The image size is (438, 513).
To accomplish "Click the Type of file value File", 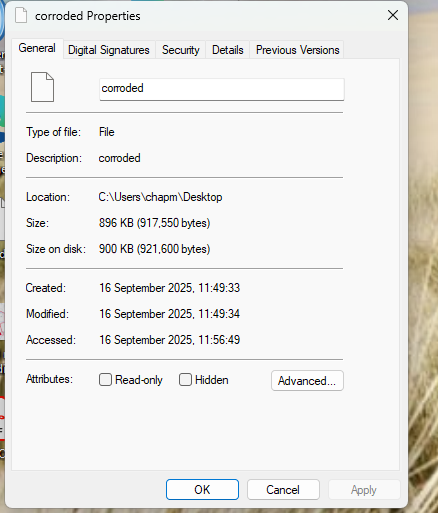I will 107,132.
